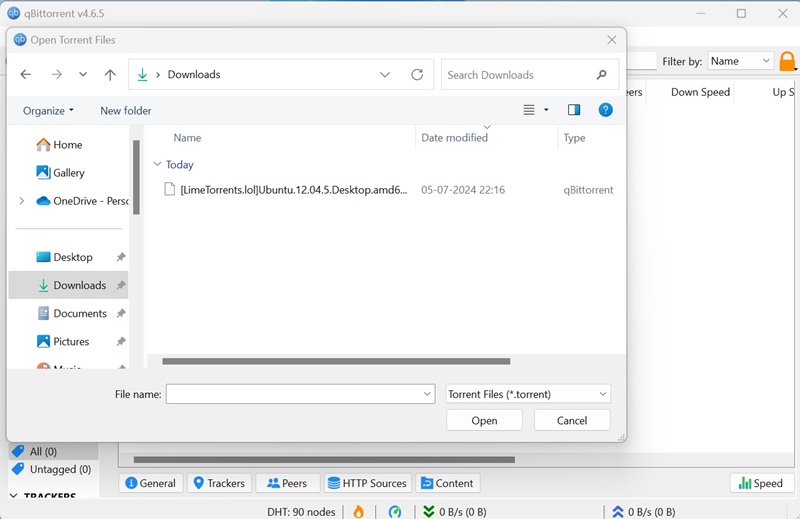Select the LimeTorrents Ubuntu 12.04.5 torrent file
Screen dimensions: 800x519
click(x=293, y=190)
